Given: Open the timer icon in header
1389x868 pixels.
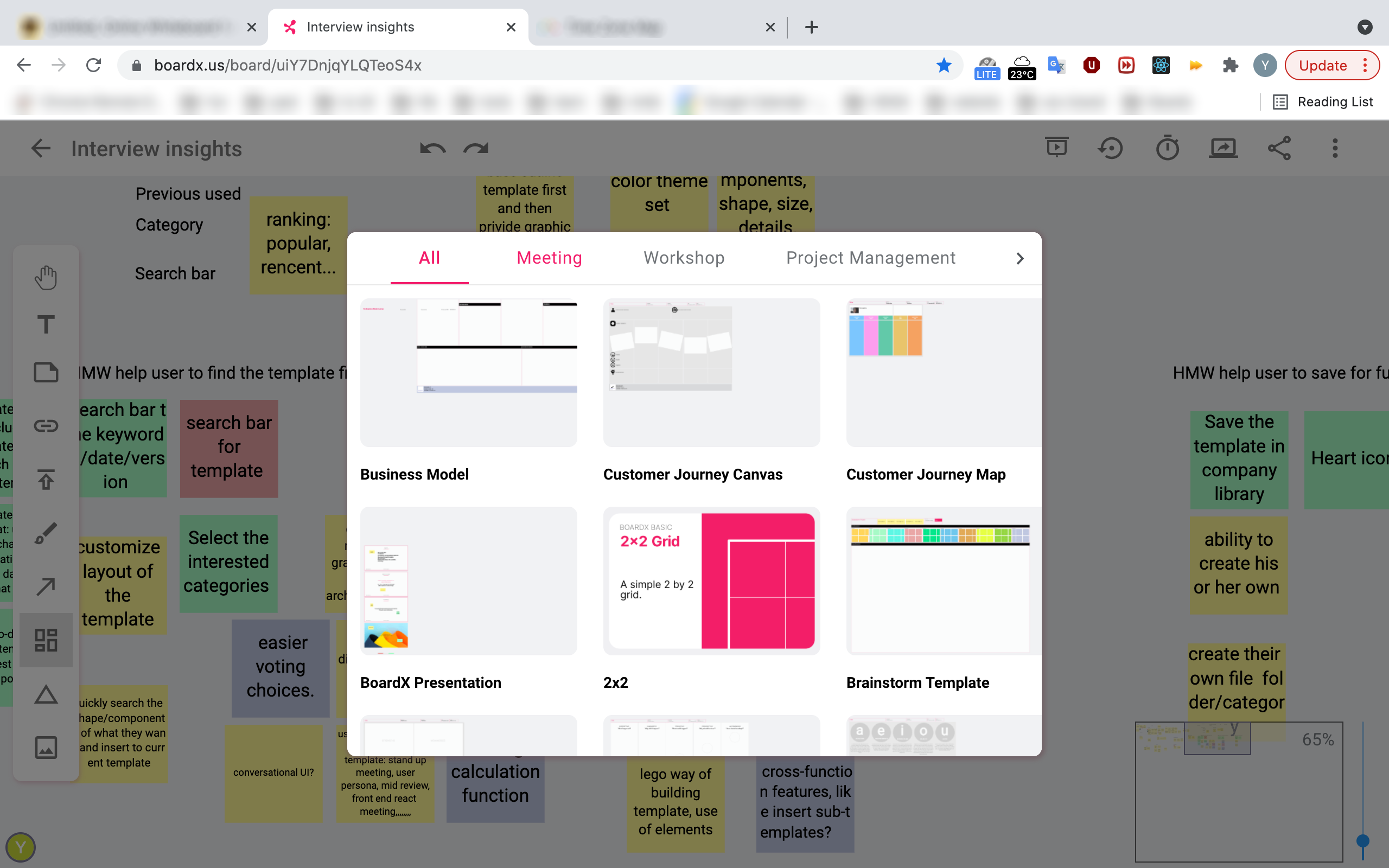Looking at the screenshot, I should 1167,148.
